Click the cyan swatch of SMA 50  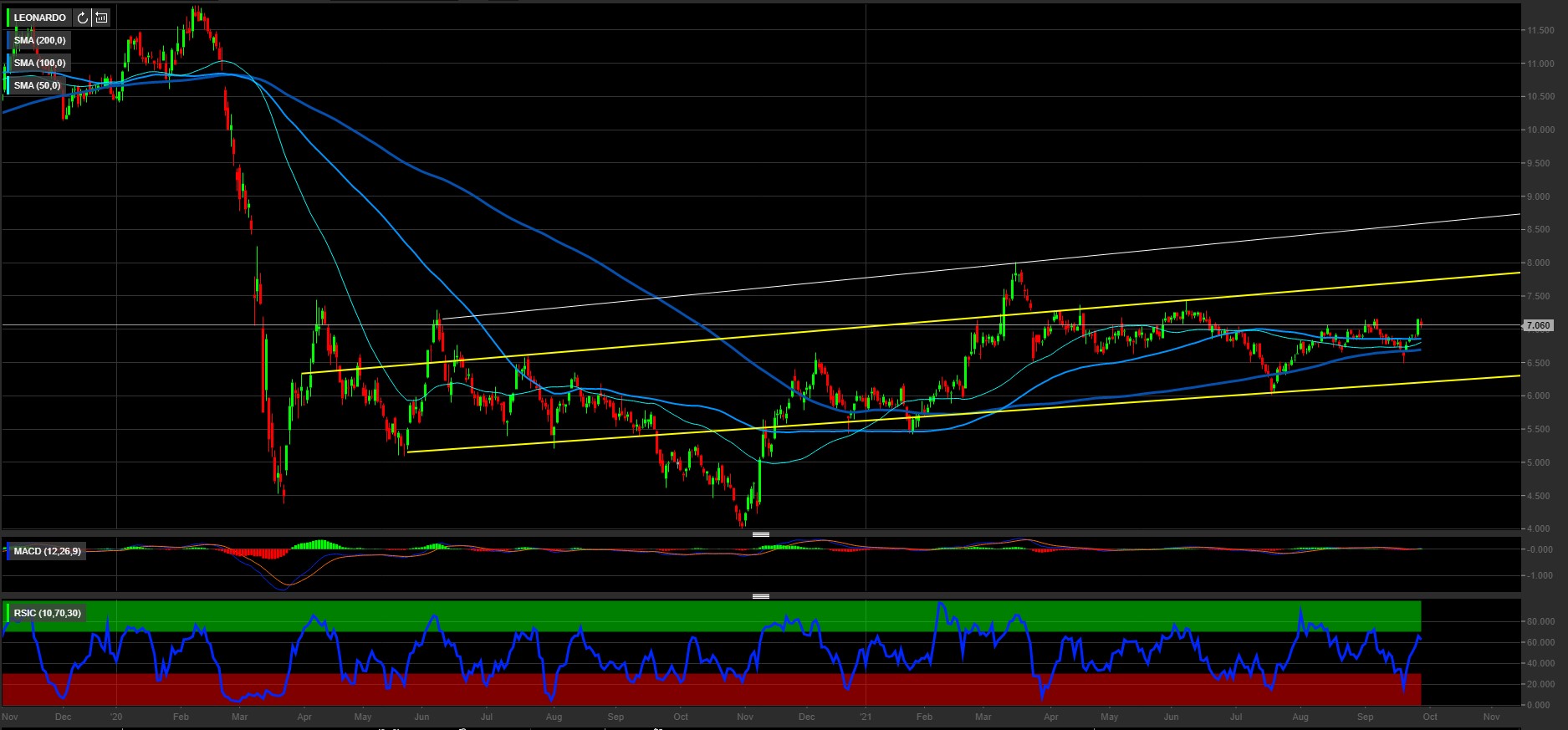8,85
